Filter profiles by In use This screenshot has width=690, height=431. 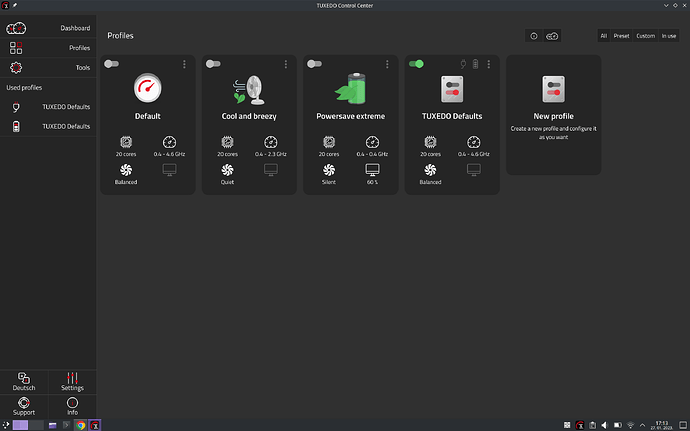669,36
